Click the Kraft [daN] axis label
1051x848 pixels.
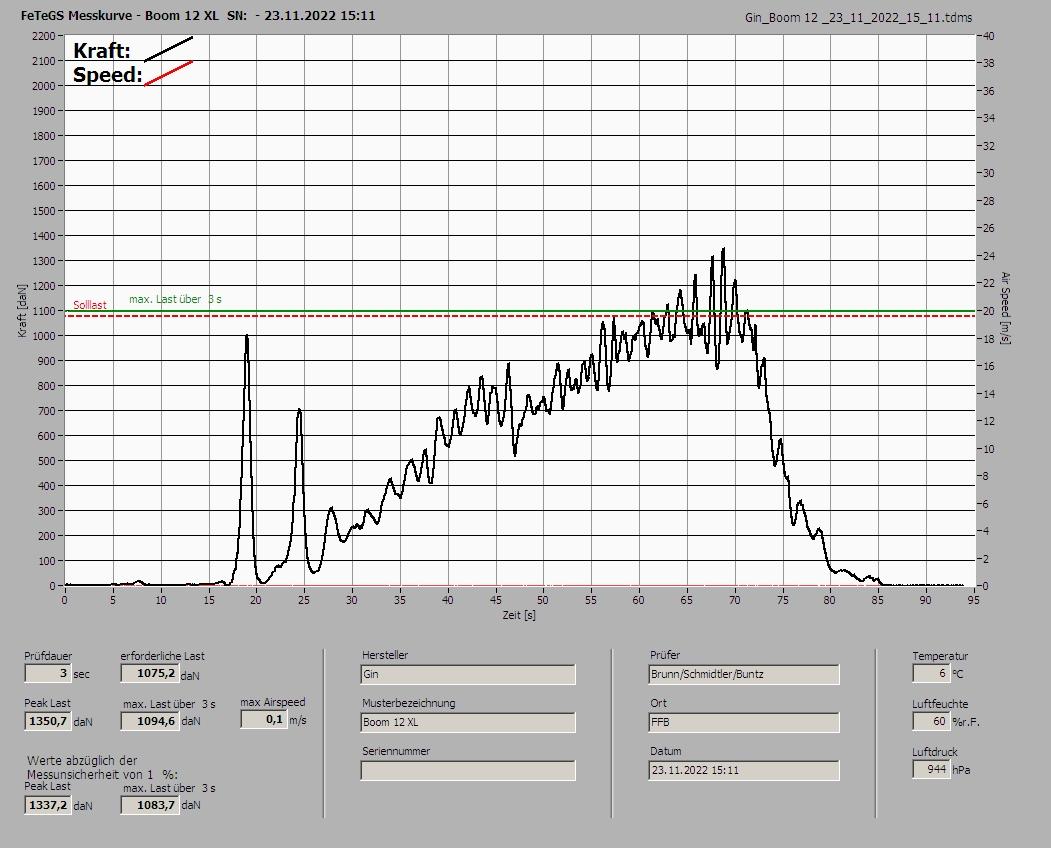tap(22, 310)
